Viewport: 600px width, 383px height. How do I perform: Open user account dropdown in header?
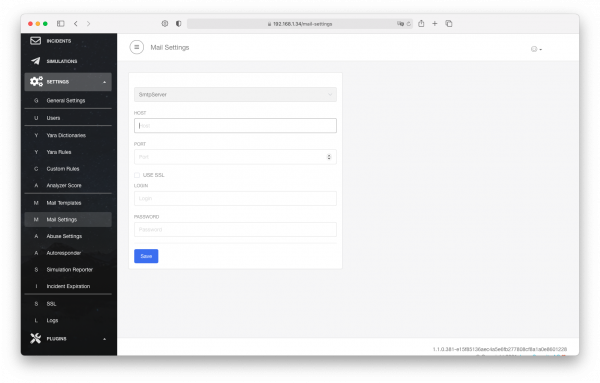tap(536, 49)
